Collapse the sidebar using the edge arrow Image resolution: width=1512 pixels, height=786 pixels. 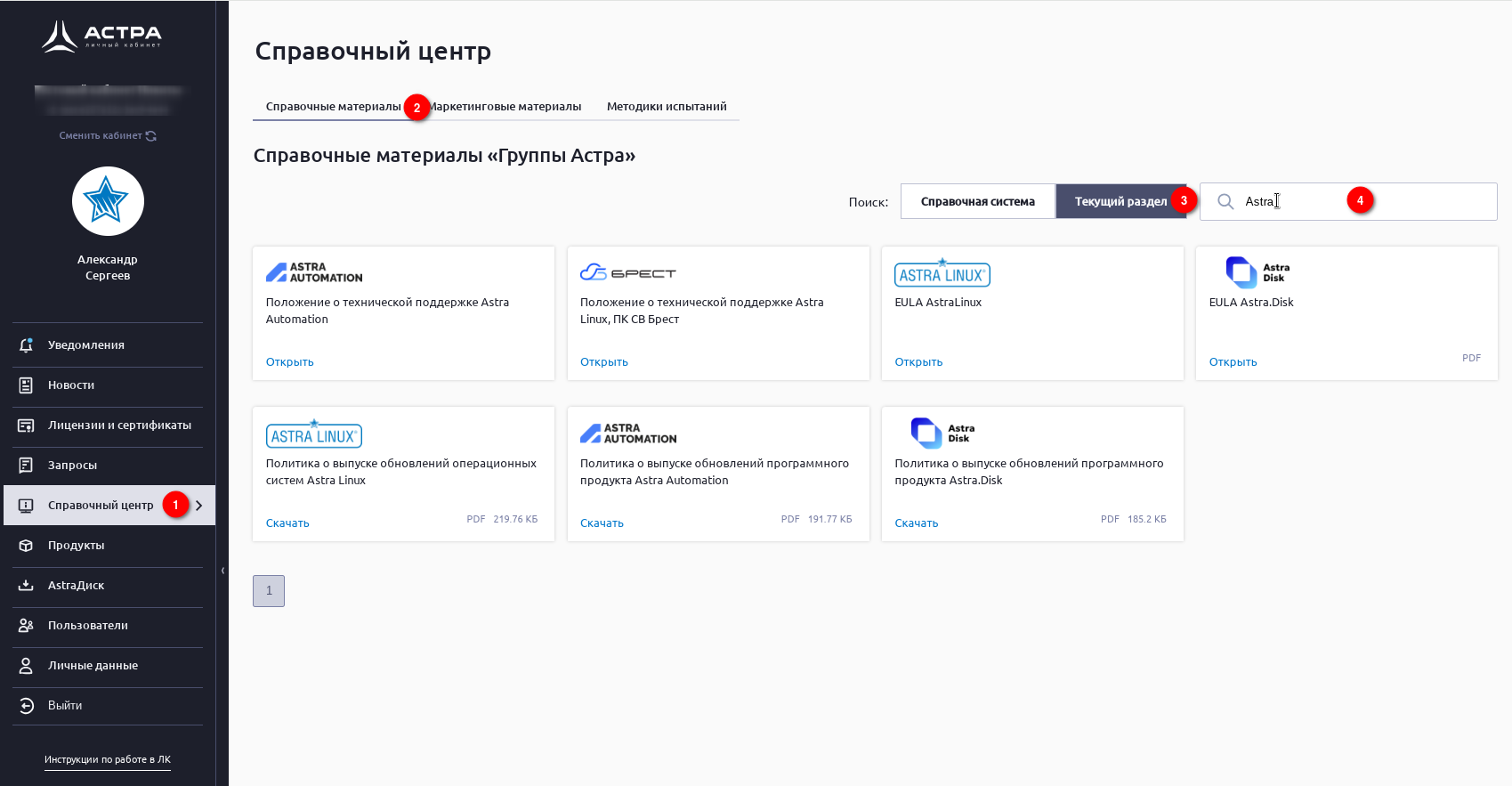(222, 571)
